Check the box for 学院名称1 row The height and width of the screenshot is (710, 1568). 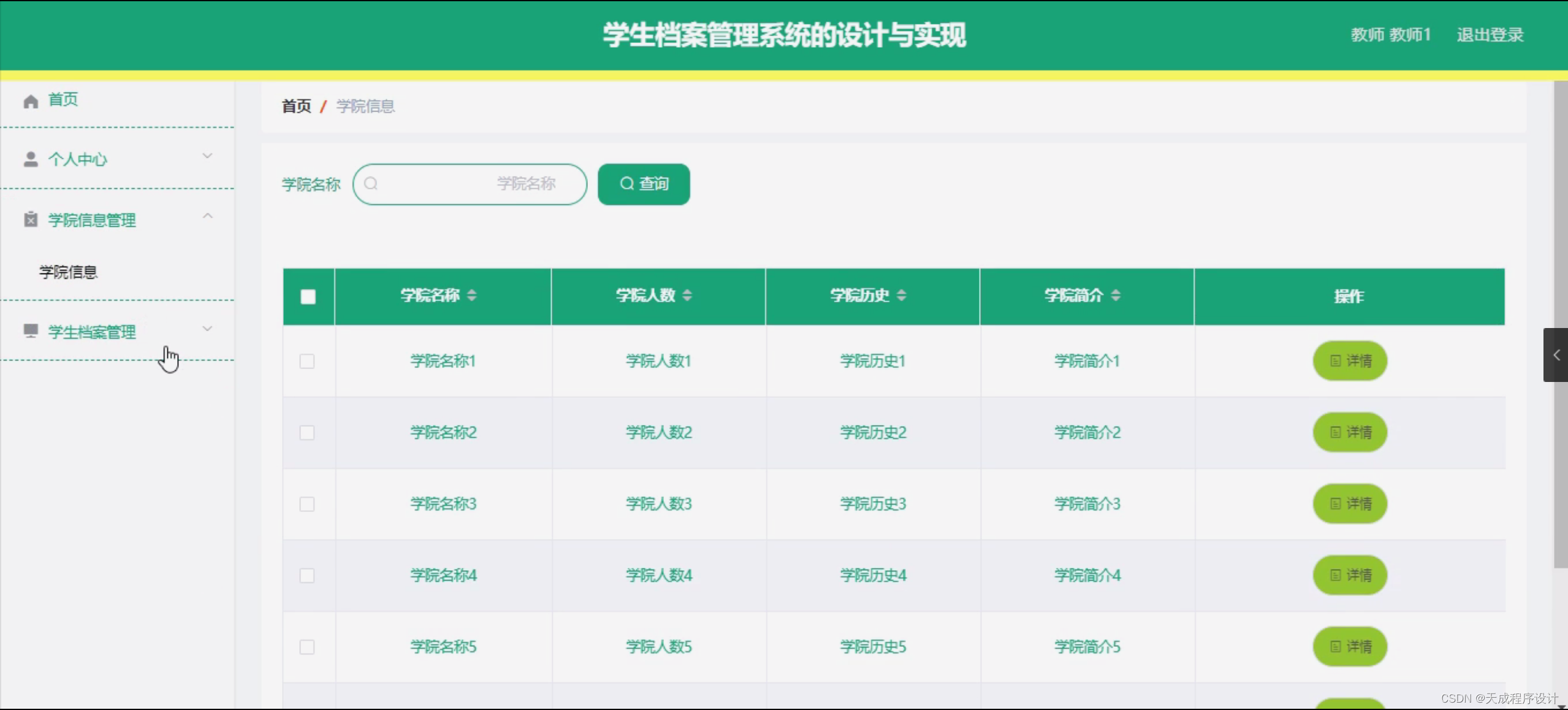pos(307,361)
